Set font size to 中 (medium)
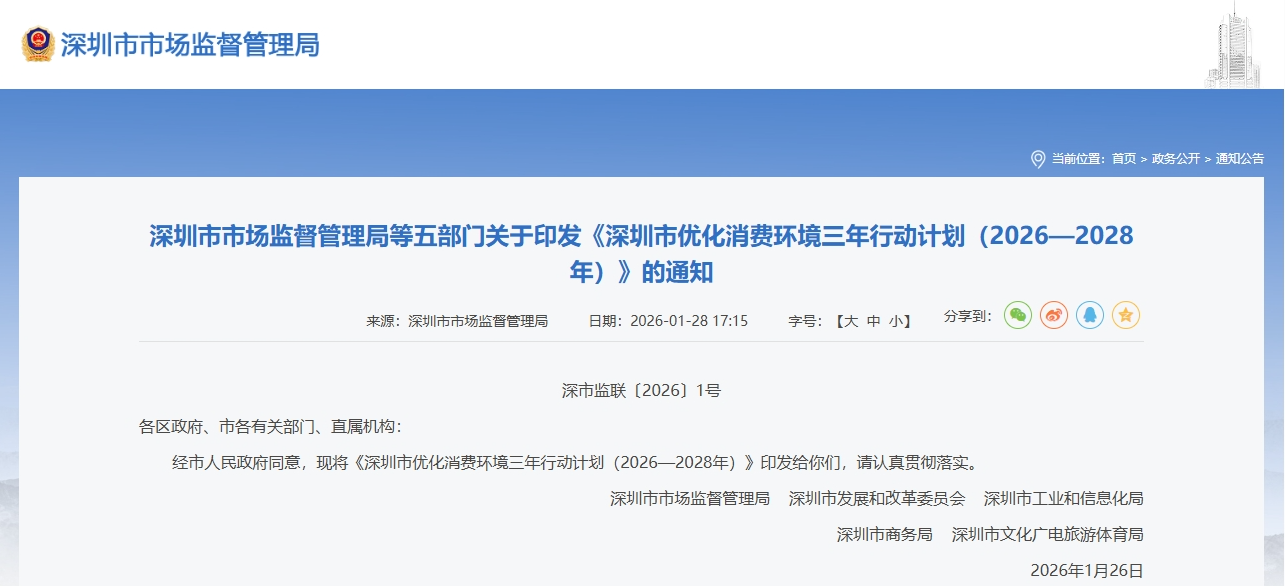Screen dimensions: 1285x586 click(x=873, y=321)
